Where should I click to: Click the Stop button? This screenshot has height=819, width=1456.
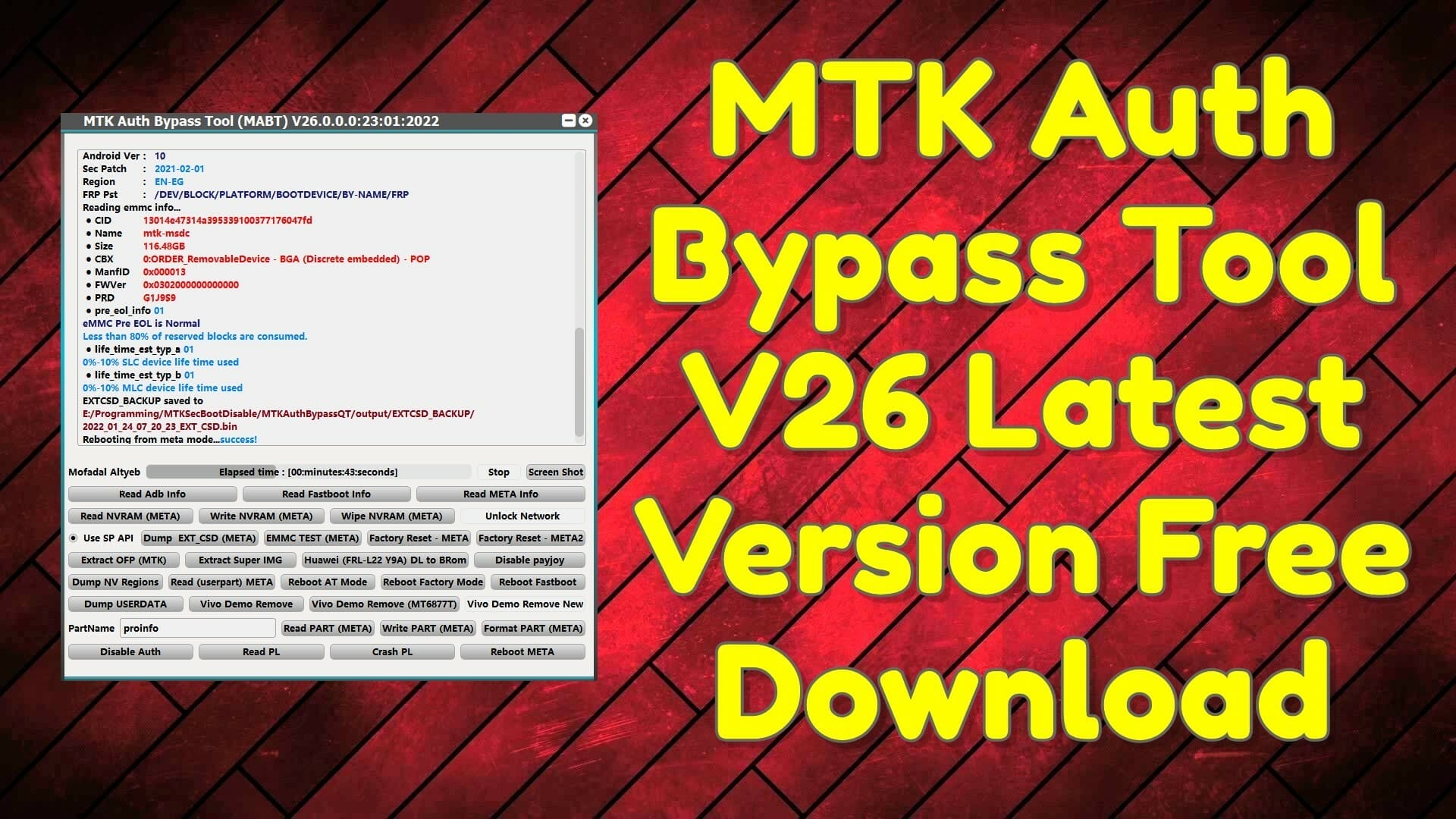(498, 472)
